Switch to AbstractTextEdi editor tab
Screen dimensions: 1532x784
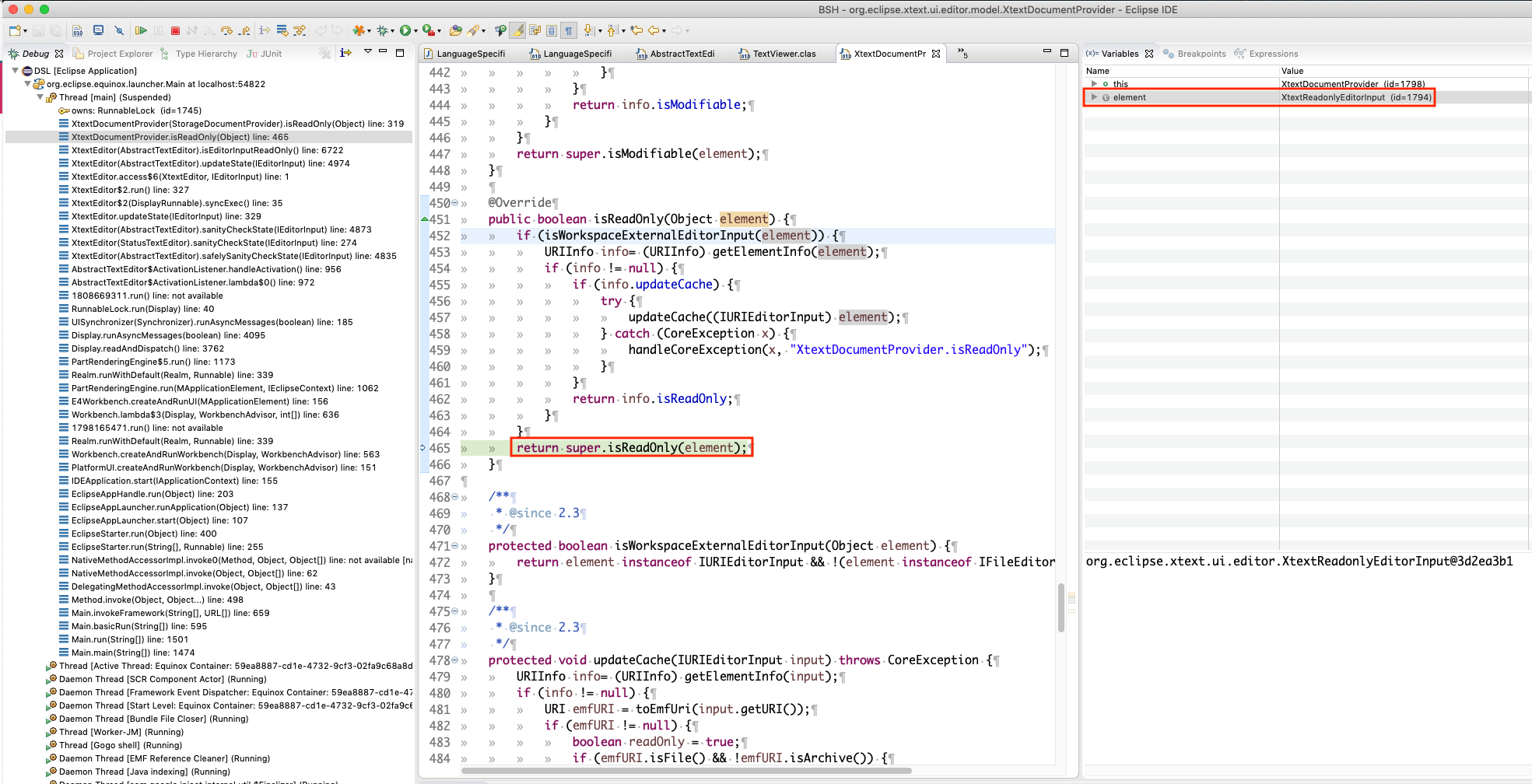(x=675, y=54)
